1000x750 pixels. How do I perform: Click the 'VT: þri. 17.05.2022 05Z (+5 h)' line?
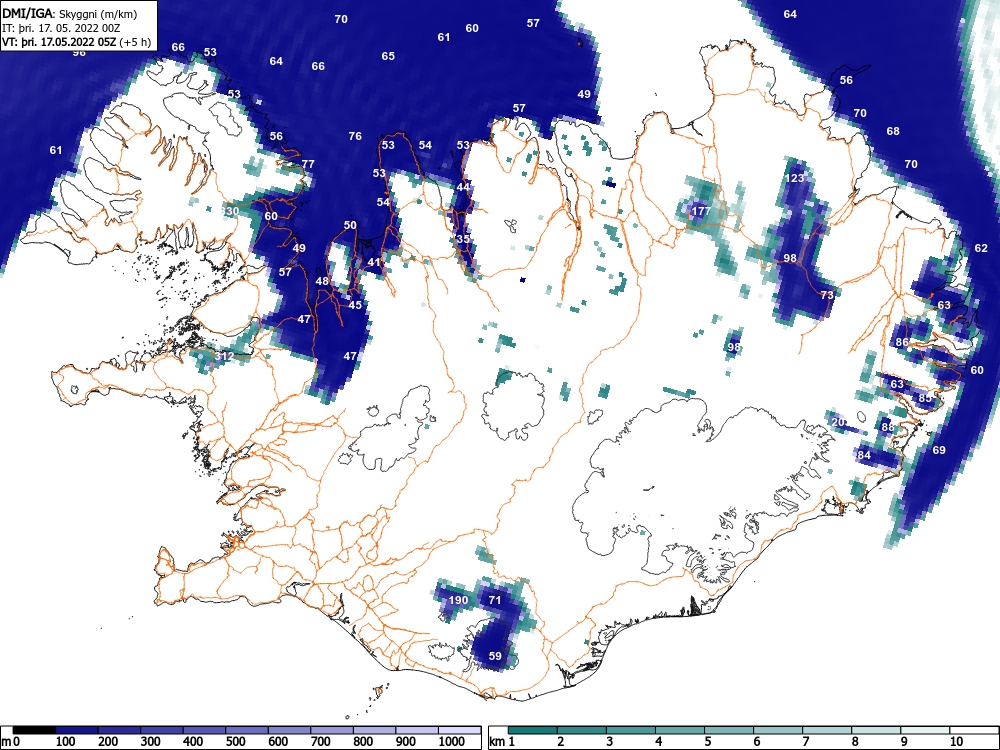pos(77,43)
